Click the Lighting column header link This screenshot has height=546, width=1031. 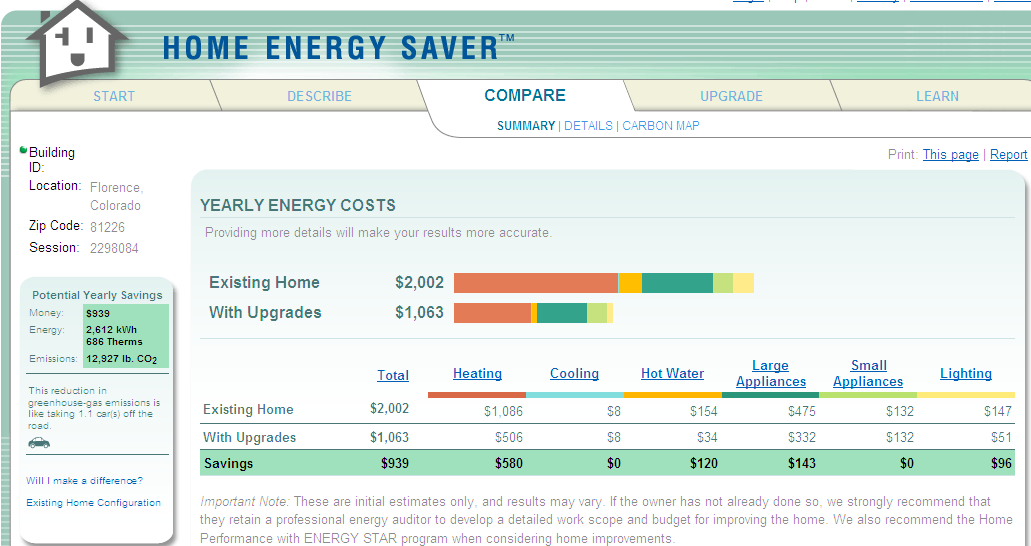[965, 373]
